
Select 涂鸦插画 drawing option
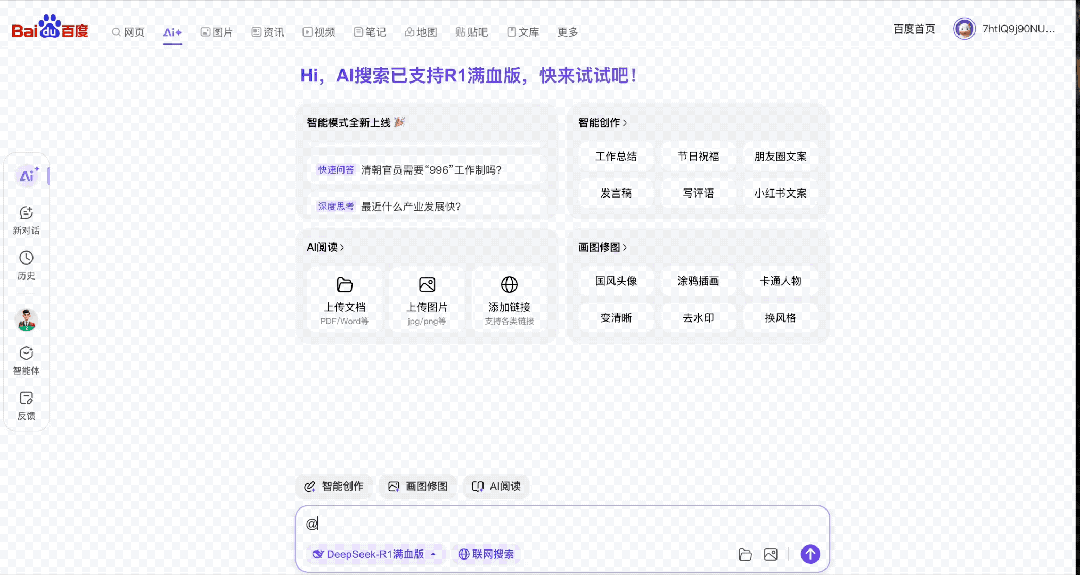tap(698, 281)
